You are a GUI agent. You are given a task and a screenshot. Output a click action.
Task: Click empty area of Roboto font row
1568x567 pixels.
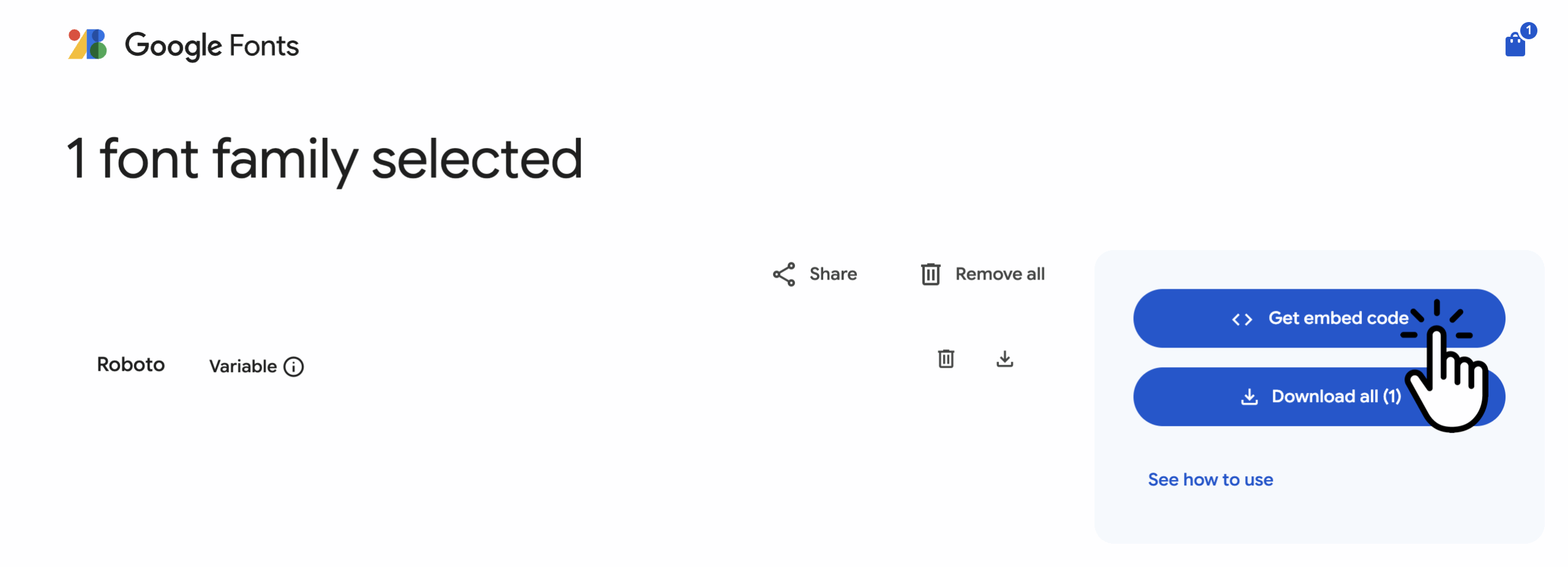[612, 365]
